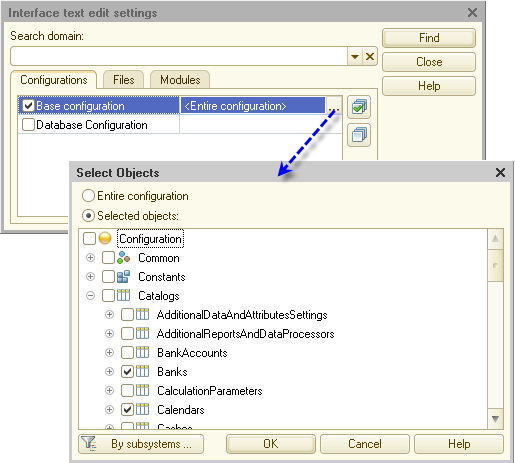The width and height of the screenshot is (515, 463).
Task: Click Help in Interface text edit settings
Action: pyautogui.click(x=429, y=86)
